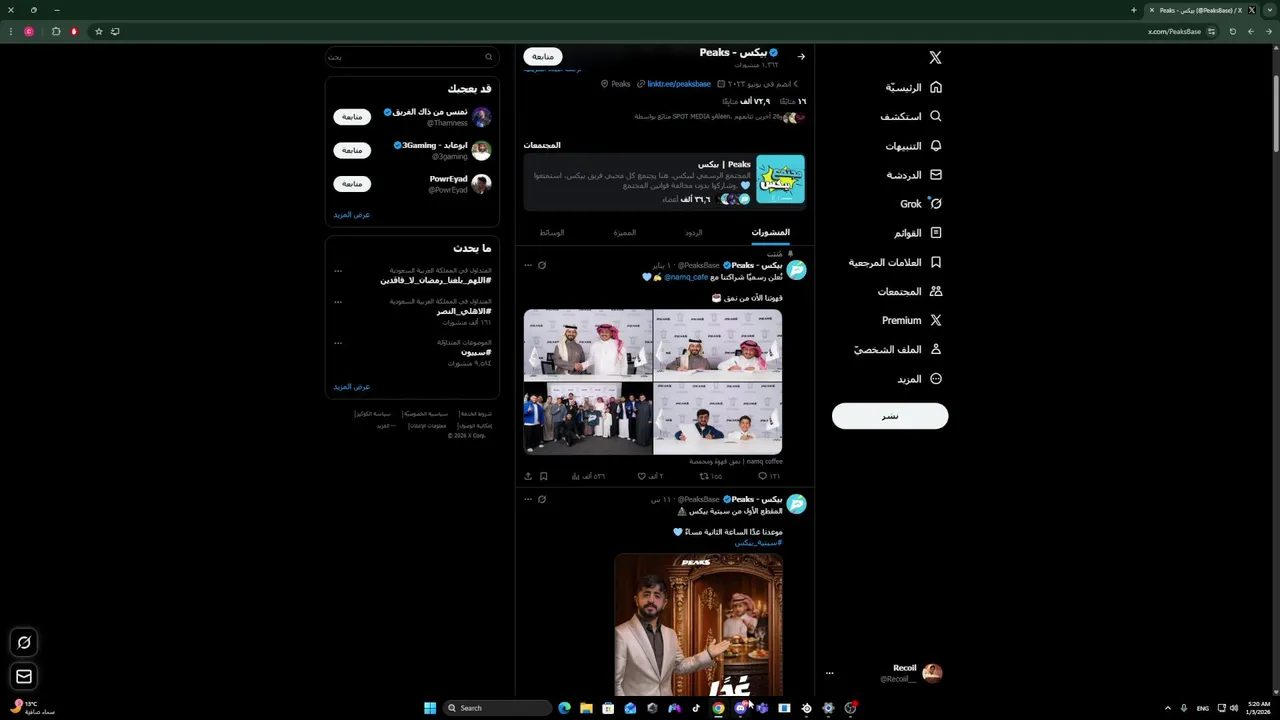Open options for #الاهلي_النصر trend
The width and height of the screenshot is (1280, 720).
338,301
